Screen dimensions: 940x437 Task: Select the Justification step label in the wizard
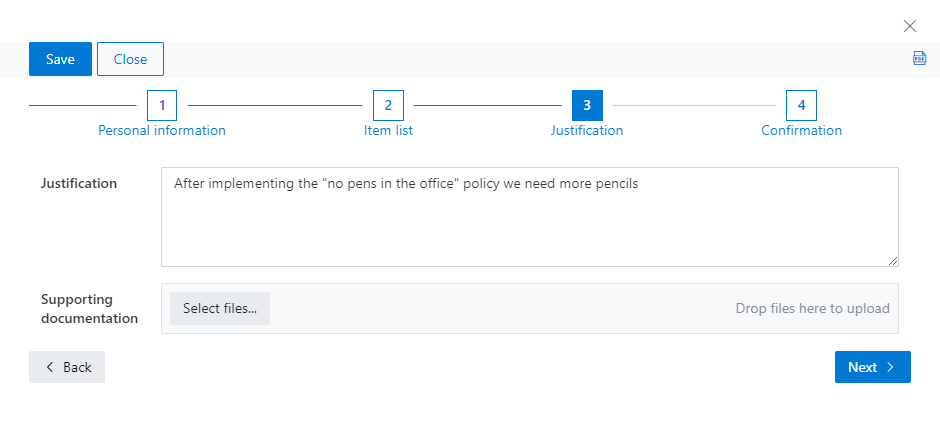(587, 130)
